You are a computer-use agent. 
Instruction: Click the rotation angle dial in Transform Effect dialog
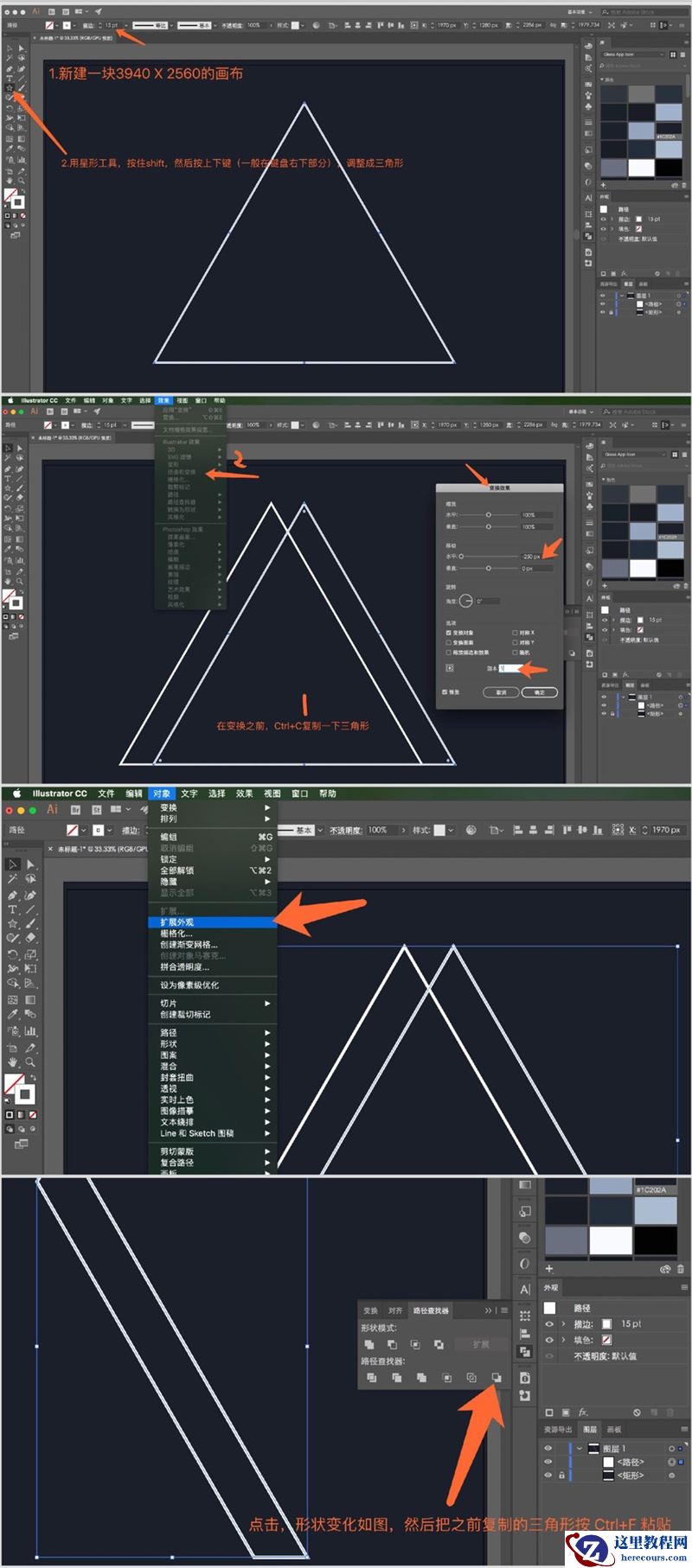click(x=465, y=601)
